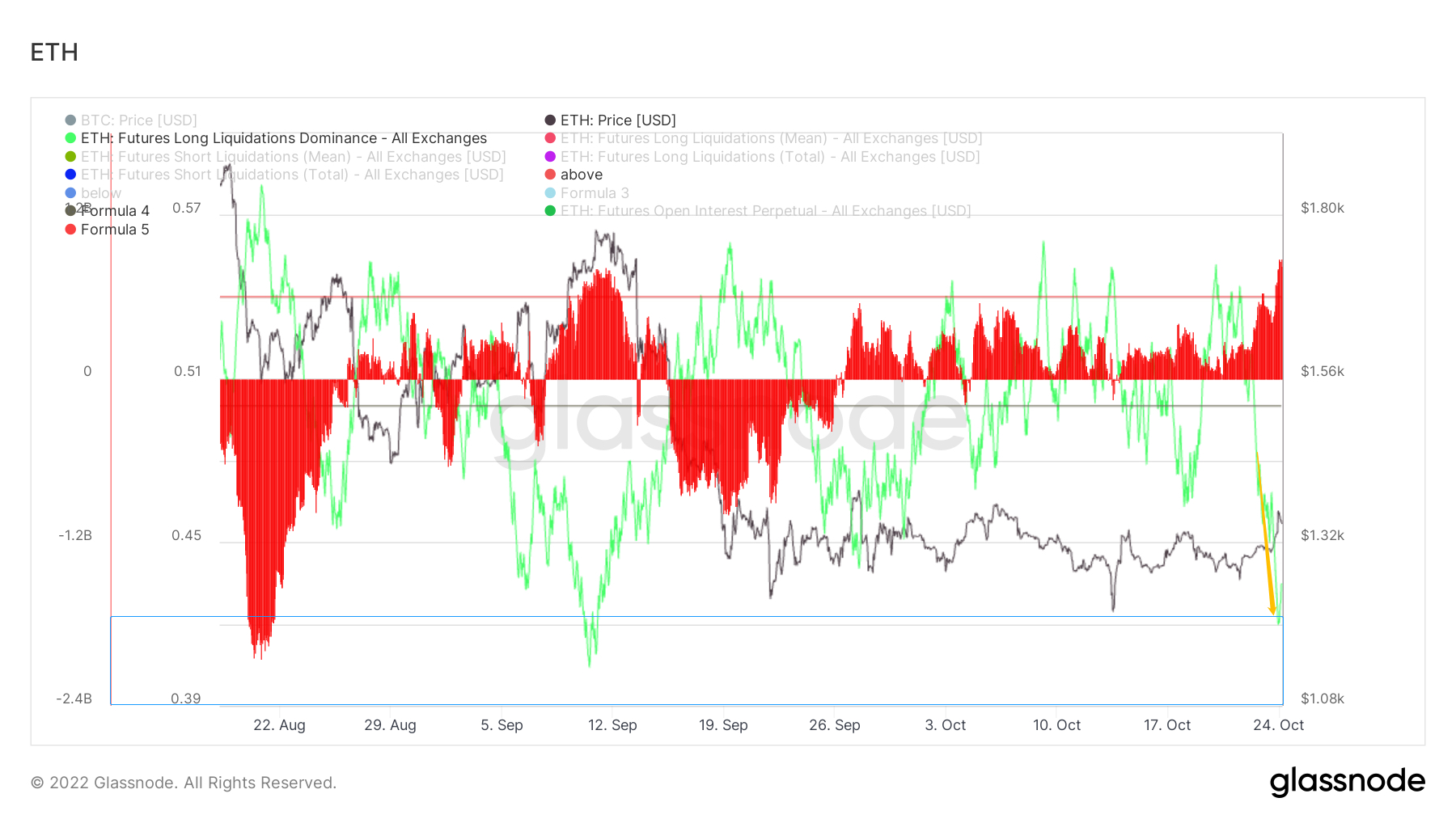This screenshot has width=1456, height=819.
Task: Click the glassnode logo at bottom right
Action: click(1347, 782)
